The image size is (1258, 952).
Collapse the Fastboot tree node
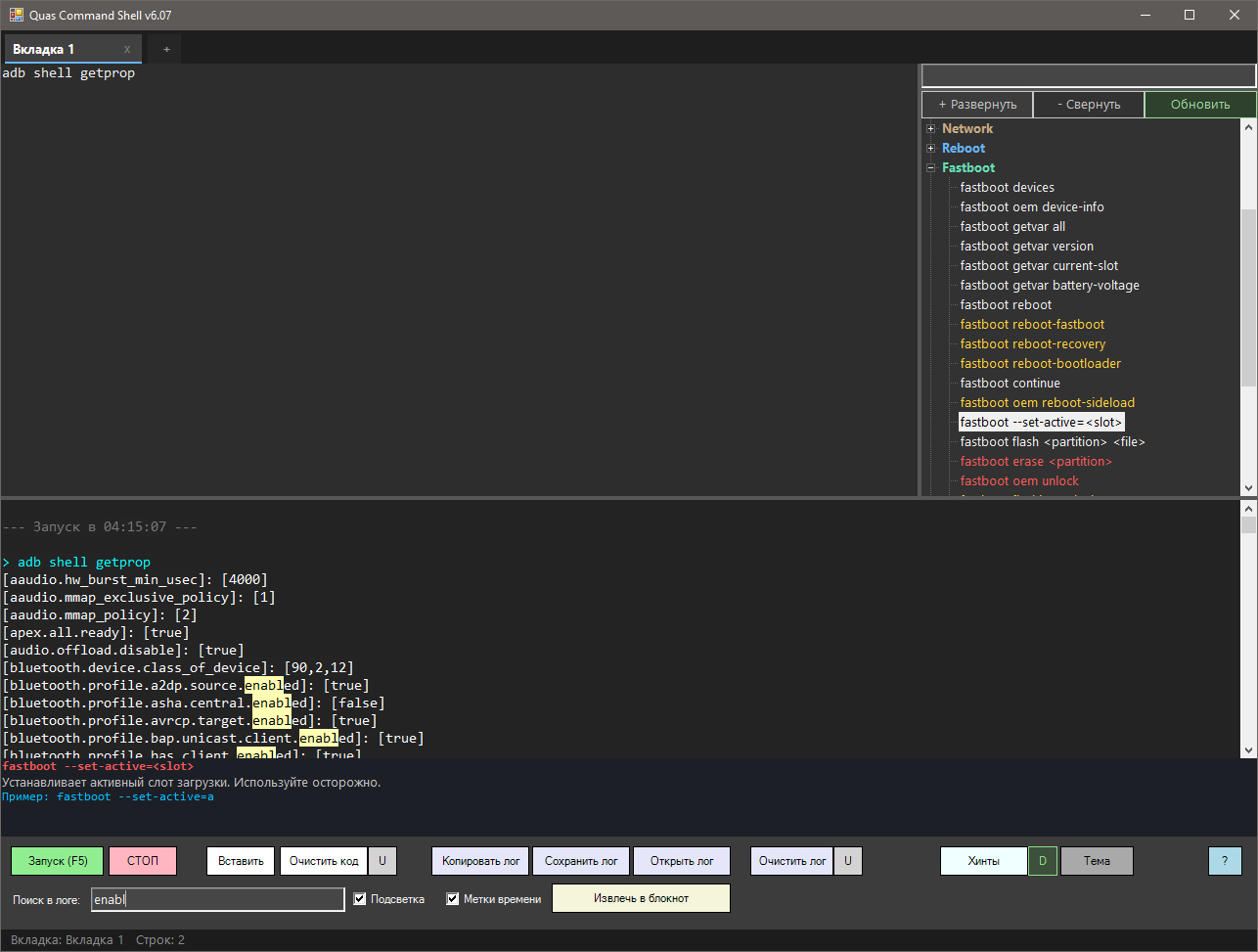(x=931, y=167)
